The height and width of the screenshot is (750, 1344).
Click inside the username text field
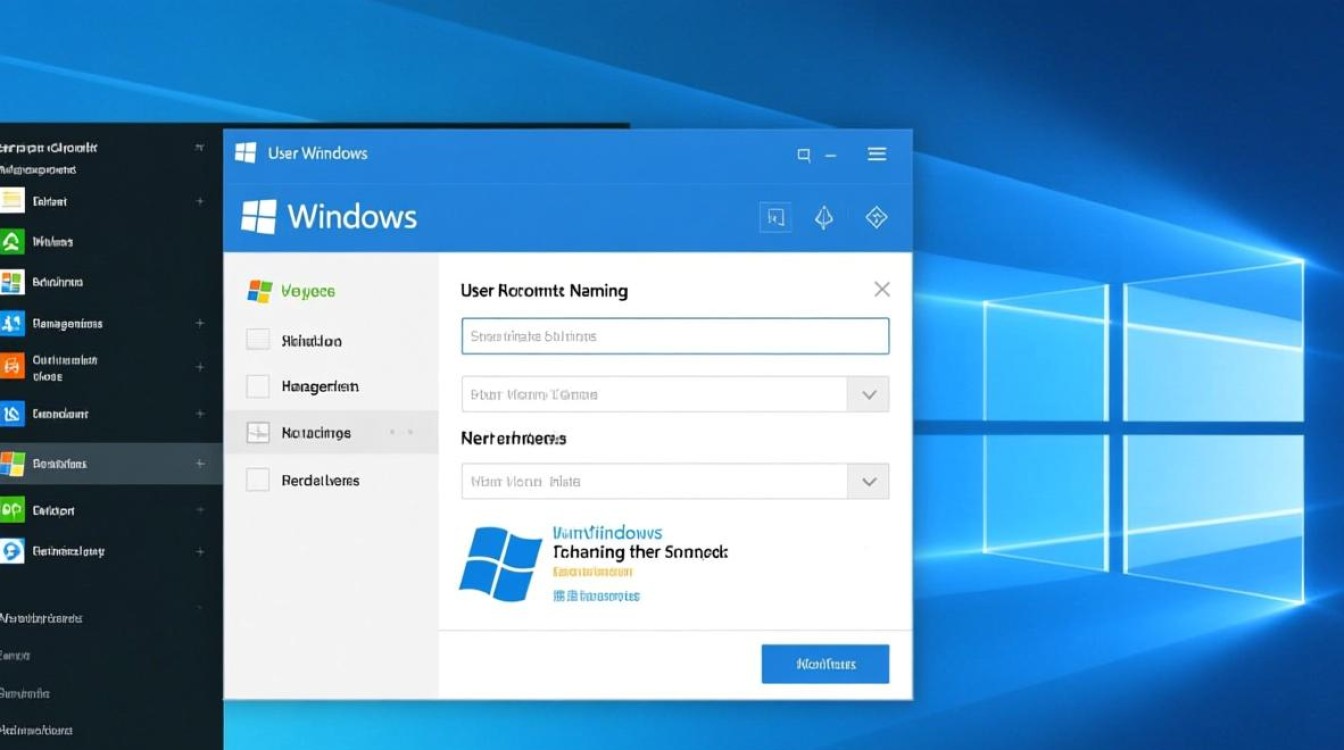(x=674, y=336)
